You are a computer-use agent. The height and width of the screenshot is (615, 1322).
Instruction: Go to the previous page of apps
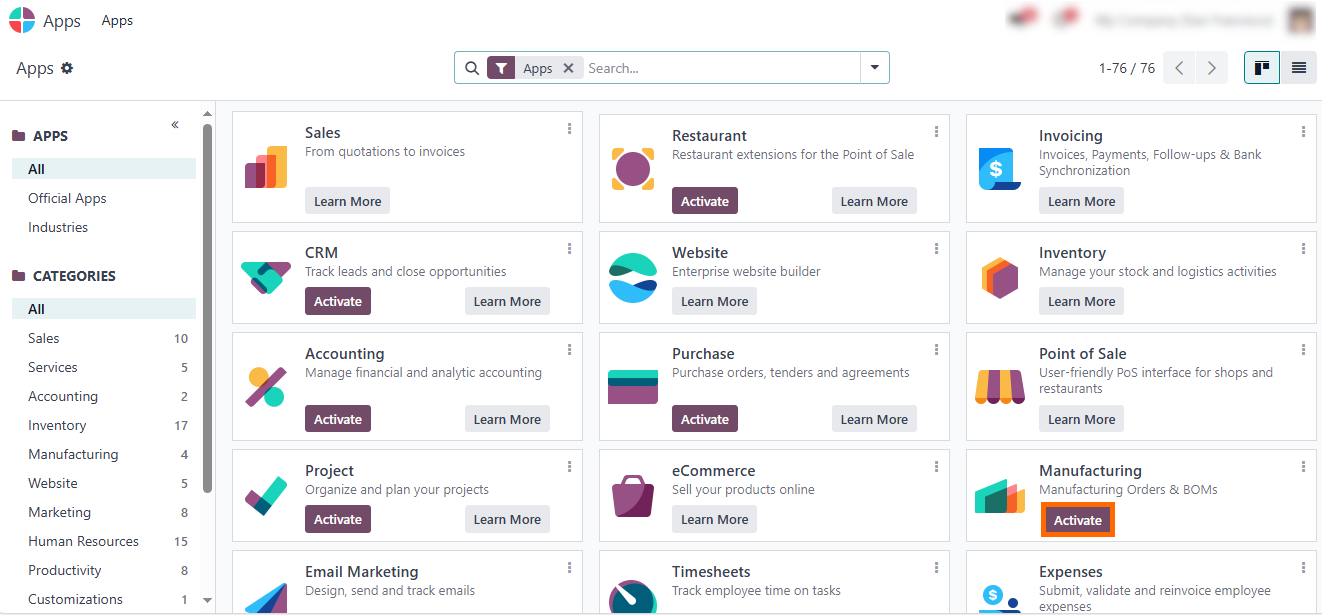point(1180,68)
